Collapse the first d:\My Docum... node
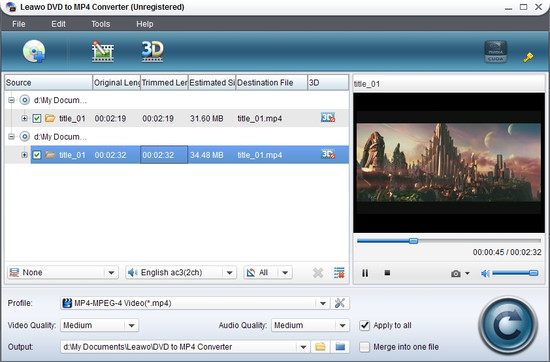The height and width of the screenshot is (362, 550). pyautogui.click(x=11, y=100)
